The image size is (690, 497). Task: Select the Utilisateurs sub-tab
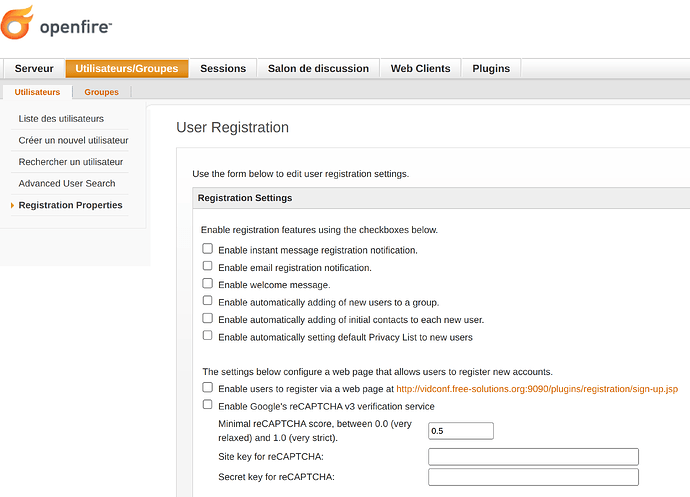[37, 92]
